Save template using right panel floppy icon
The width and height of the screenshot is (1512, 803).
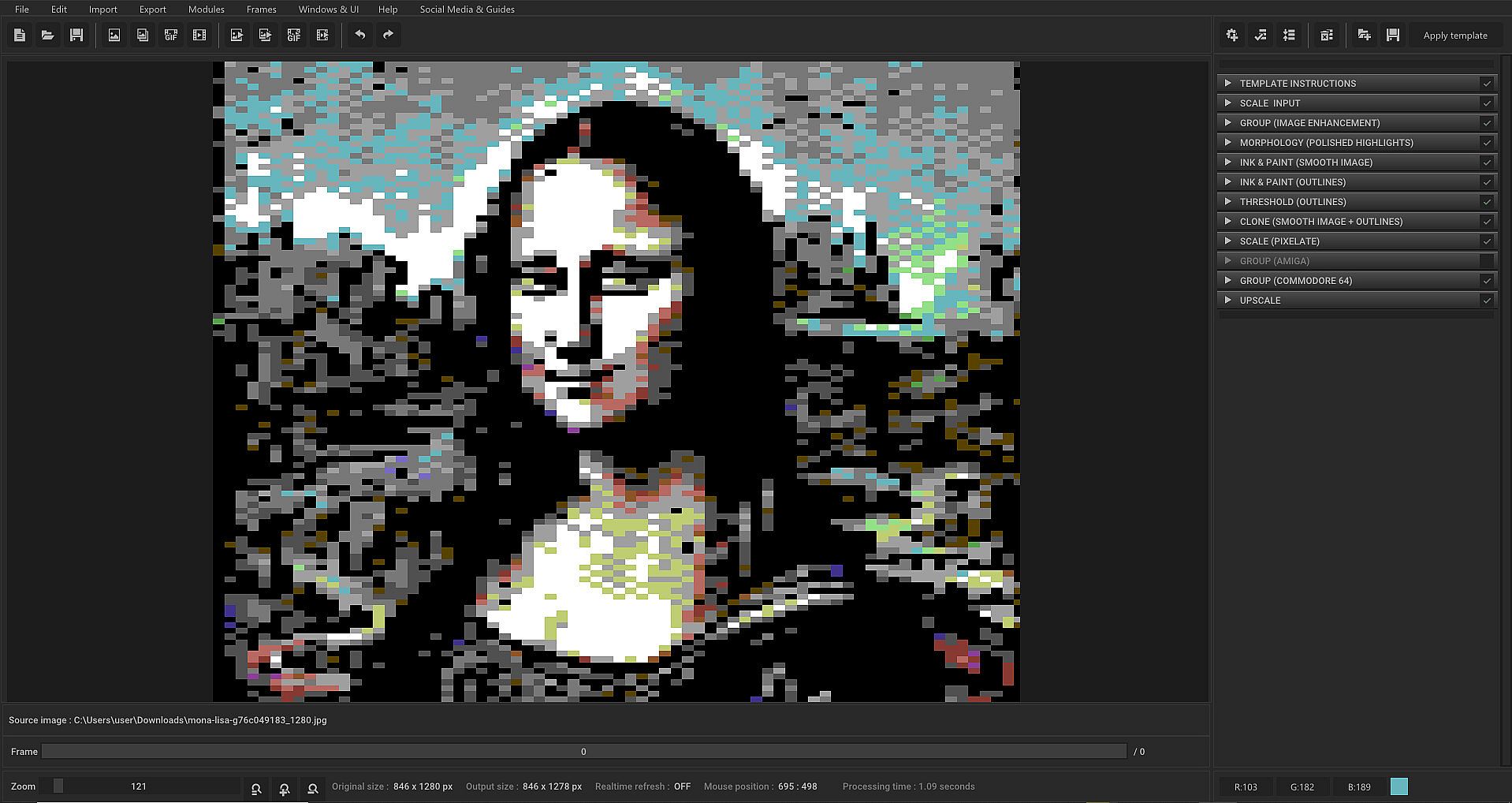[x=1393, y=35]
